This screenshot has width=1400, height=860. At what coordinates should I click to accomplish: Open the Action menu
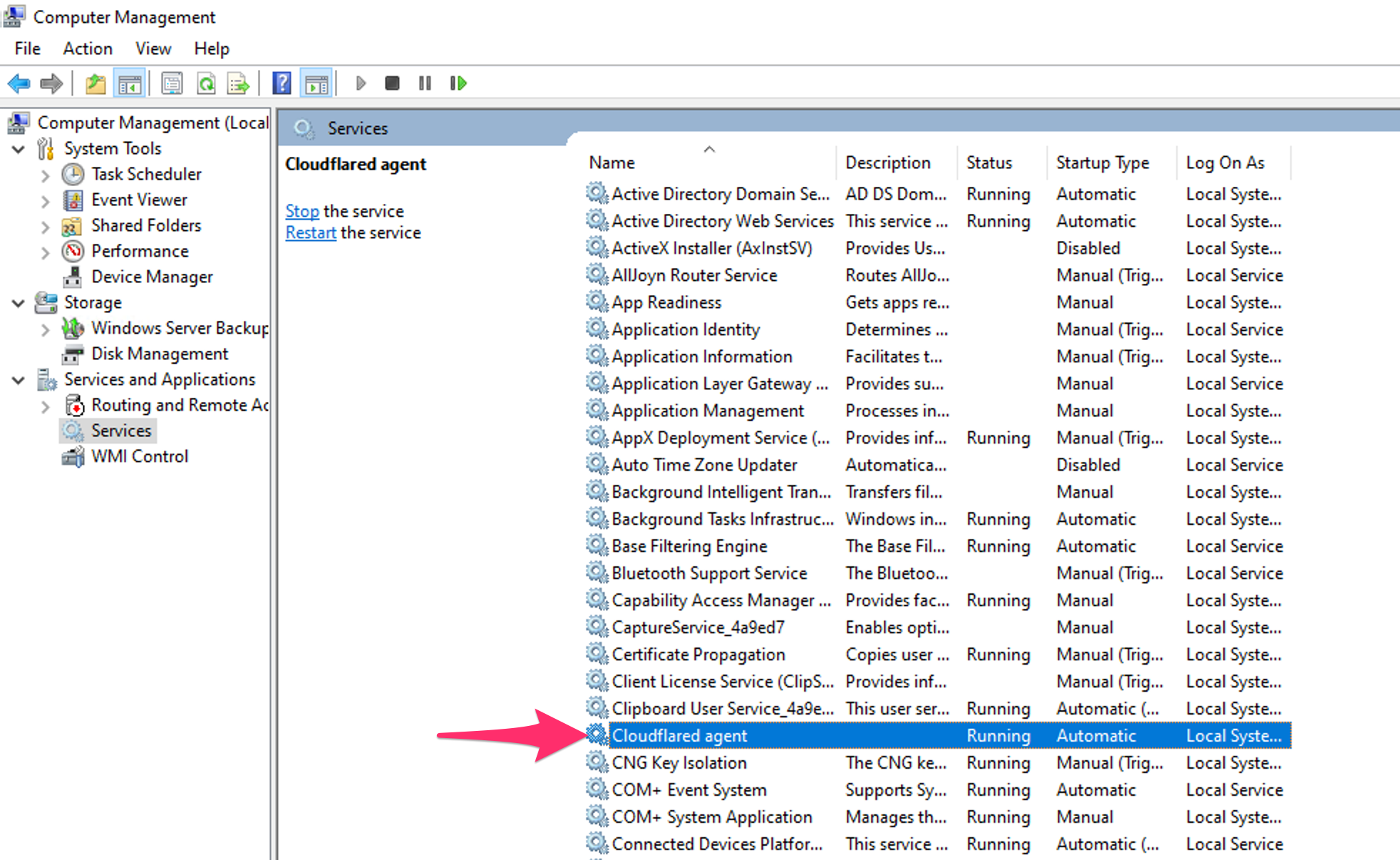pyautogui.click(x=87, y=48)
